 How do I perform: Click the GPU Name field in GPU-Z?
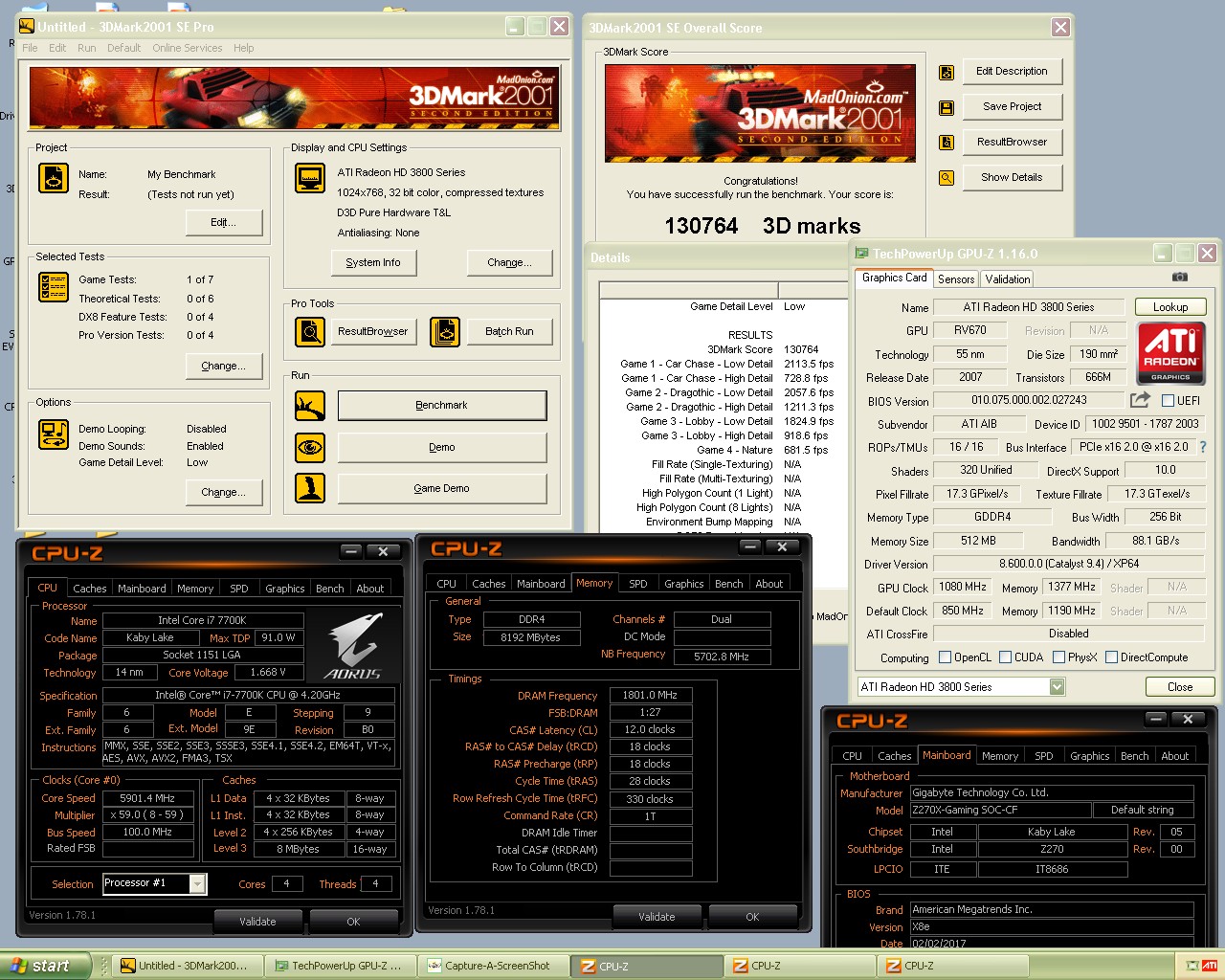pos(1029,307)
